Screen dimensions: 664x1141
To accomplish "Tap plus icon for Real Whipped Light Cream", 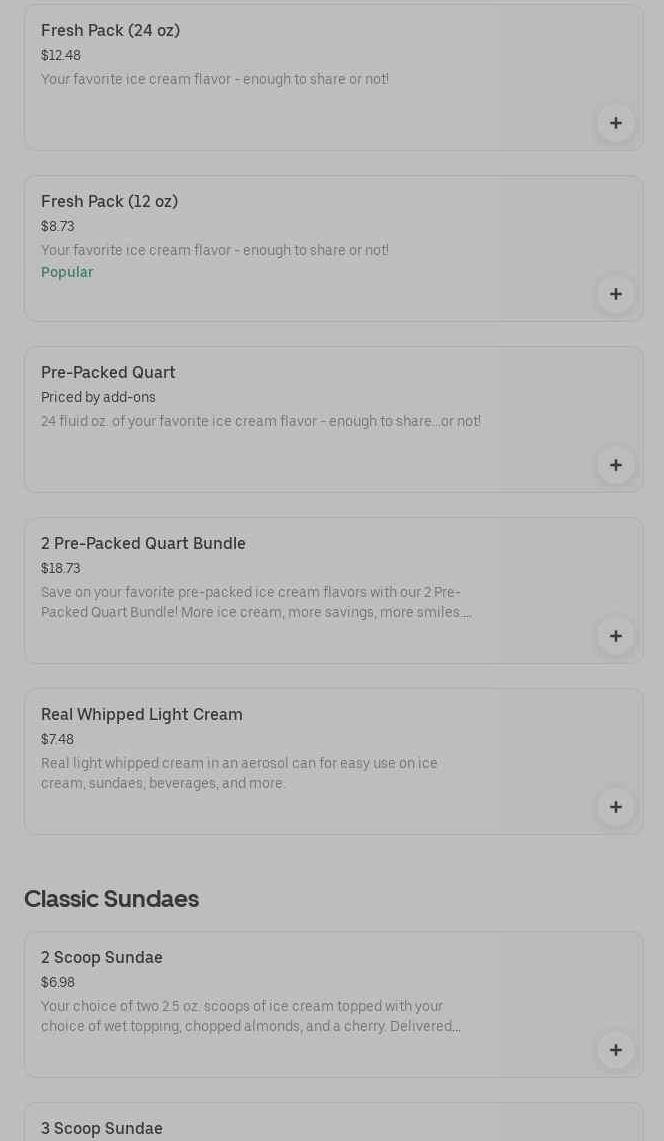I will pos(616,807).
